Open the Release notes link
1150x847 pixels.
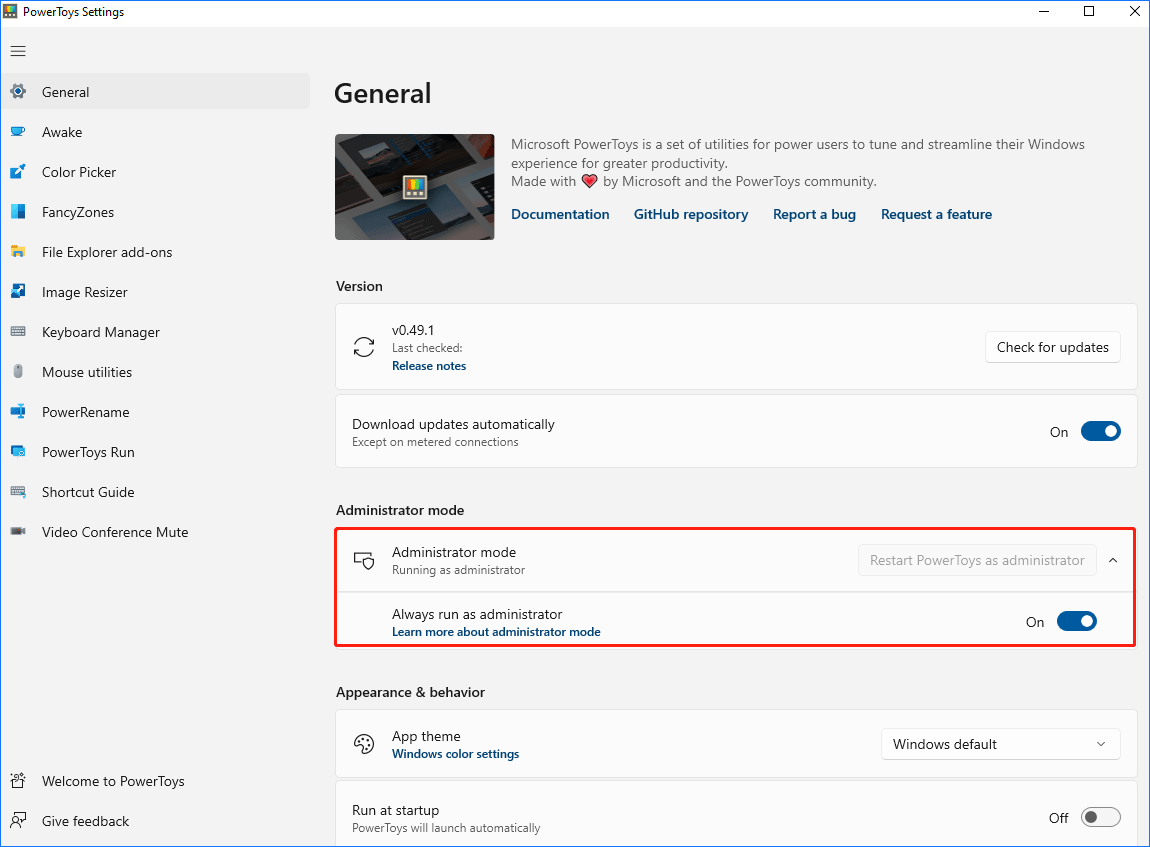coord(429,365)
